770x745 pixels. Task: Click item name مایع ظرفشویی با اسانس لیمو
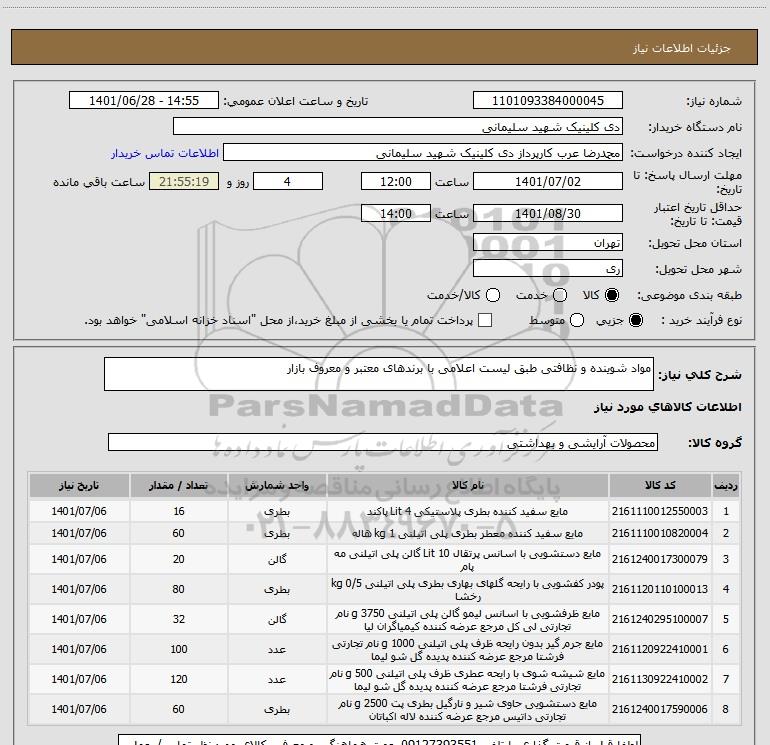pyautogui.click(x=468, y=620)
